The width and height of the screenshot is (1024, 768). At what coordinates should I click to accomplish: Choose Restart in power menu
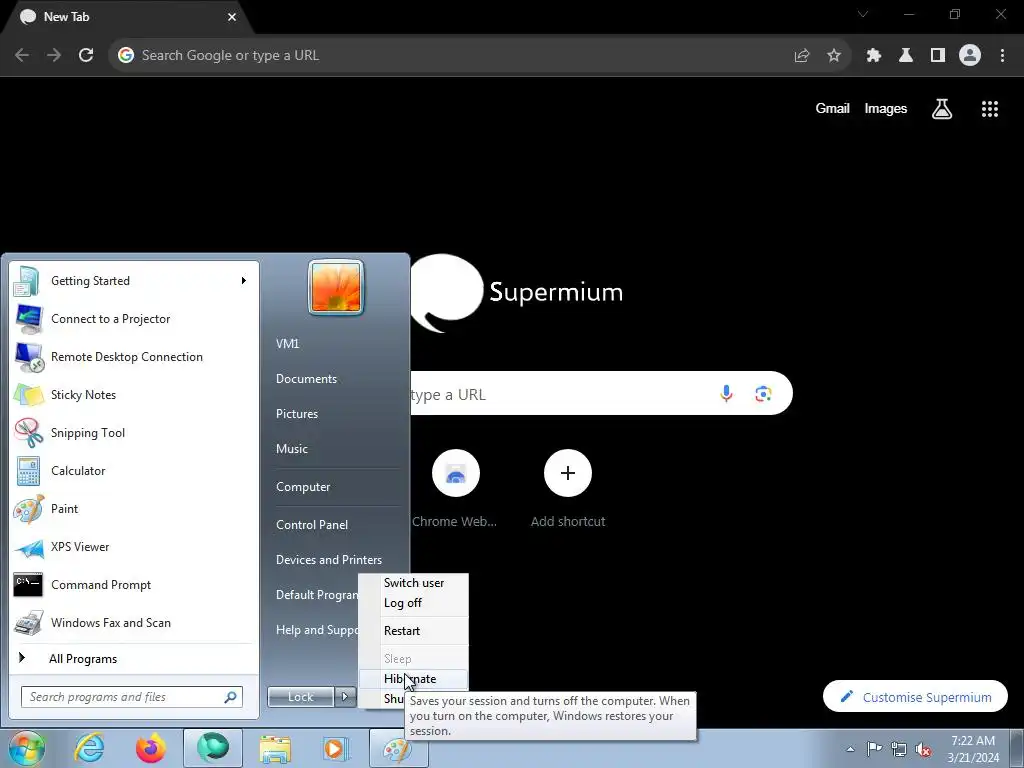pyautogui.click(x=413, y=631)
